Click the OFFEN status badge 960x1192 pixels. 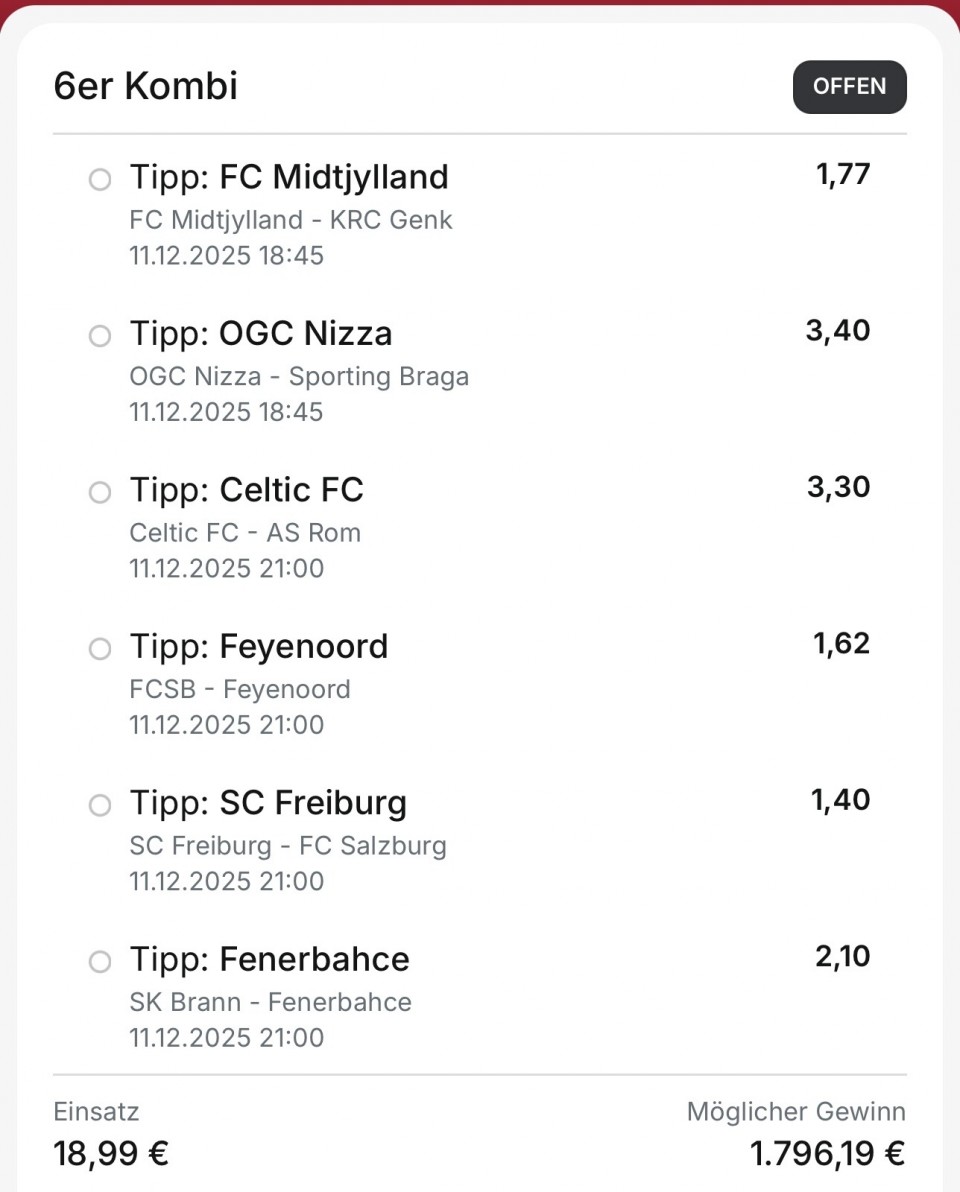(849, 87)
